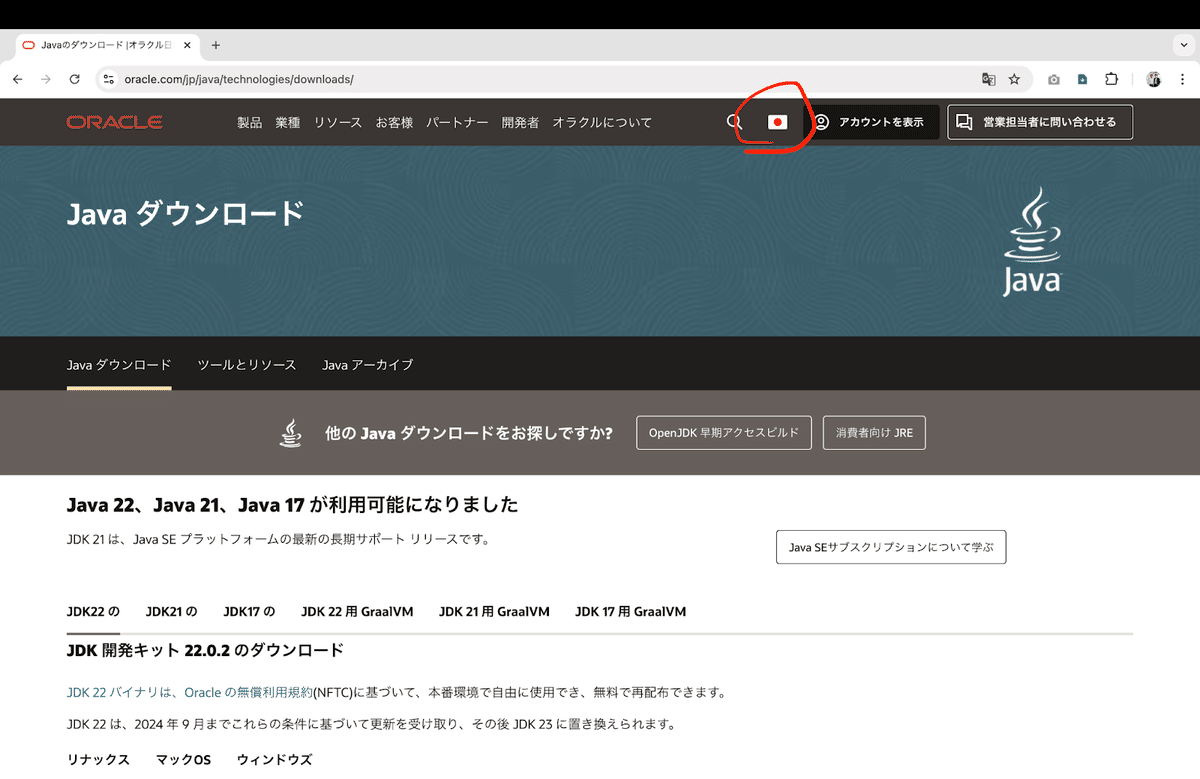Select the リナックス OS tab
The image size is (1200, 779).
tap(98, 760)
